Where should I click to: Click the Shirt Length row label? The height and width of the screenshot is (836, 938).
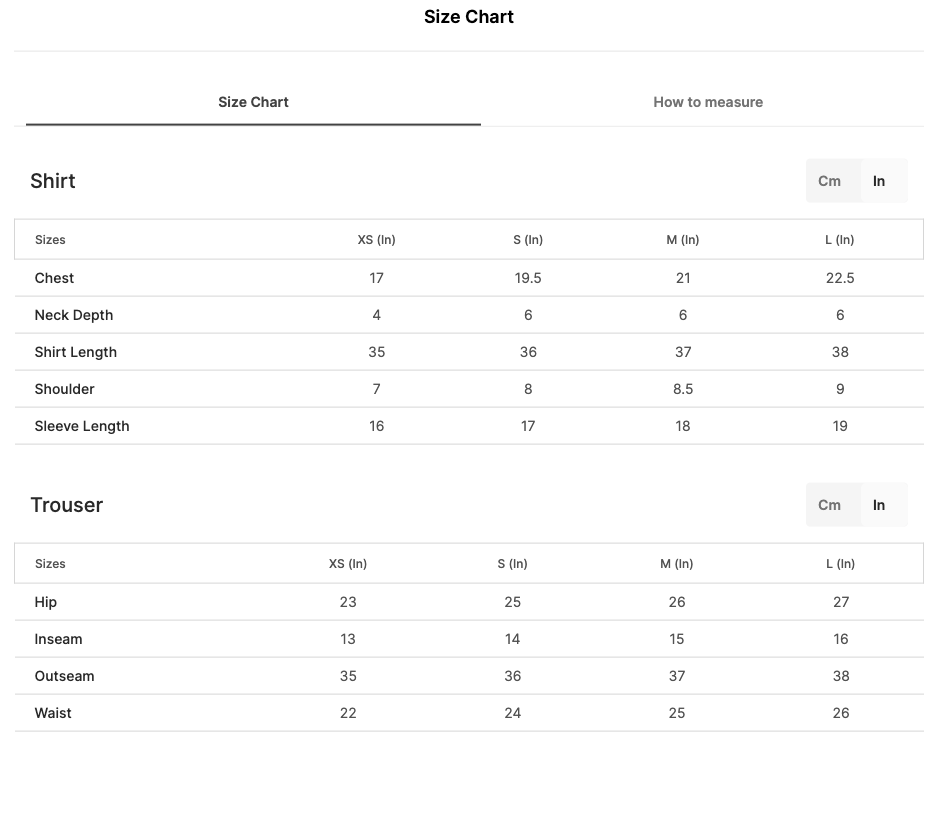click(x=75, y=352)
